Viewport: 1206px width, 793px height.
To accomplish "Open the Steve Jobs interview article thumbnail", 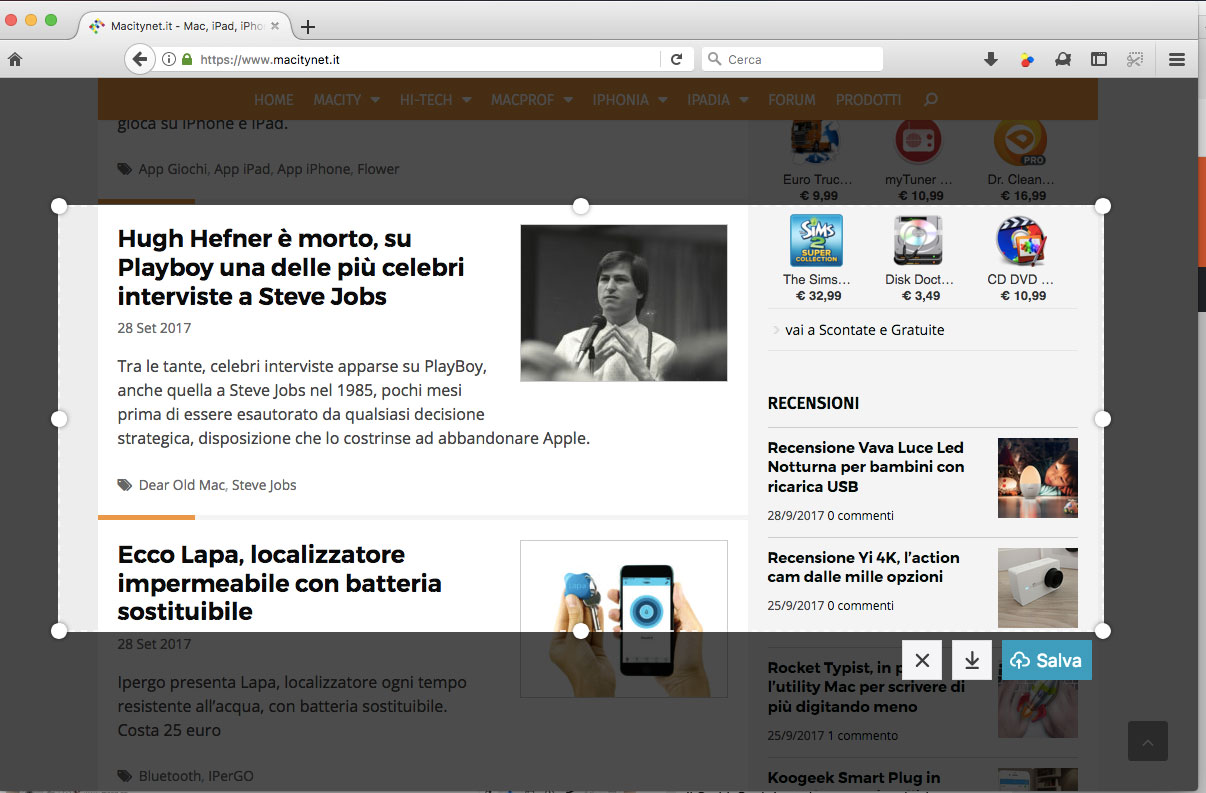I will pyautogui.click(x=623, y=302).
